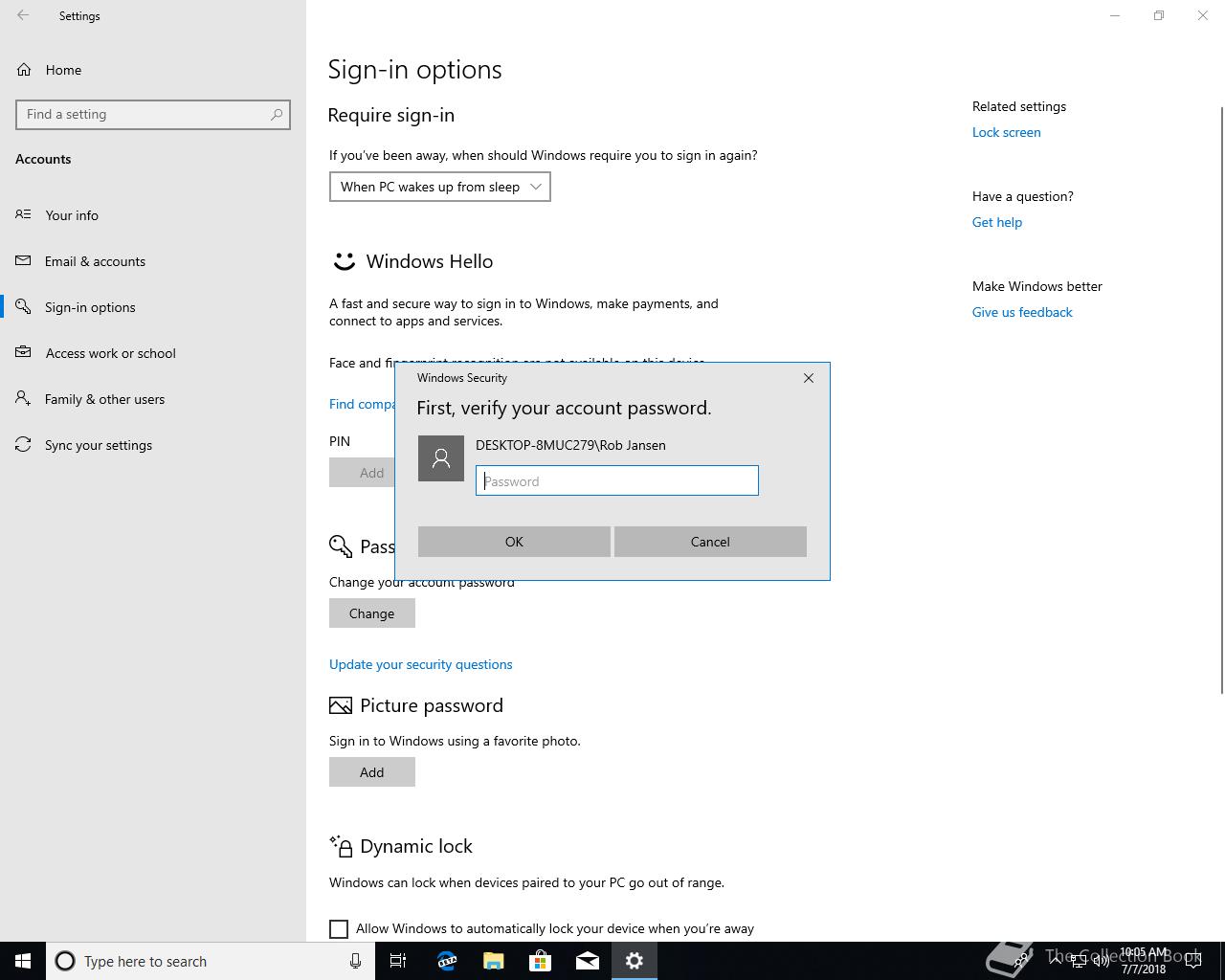Cancel the Windows Security dialog
The width and height of the screenshot is (1225, 980).
pyautogui.click(x=710, y=542)
